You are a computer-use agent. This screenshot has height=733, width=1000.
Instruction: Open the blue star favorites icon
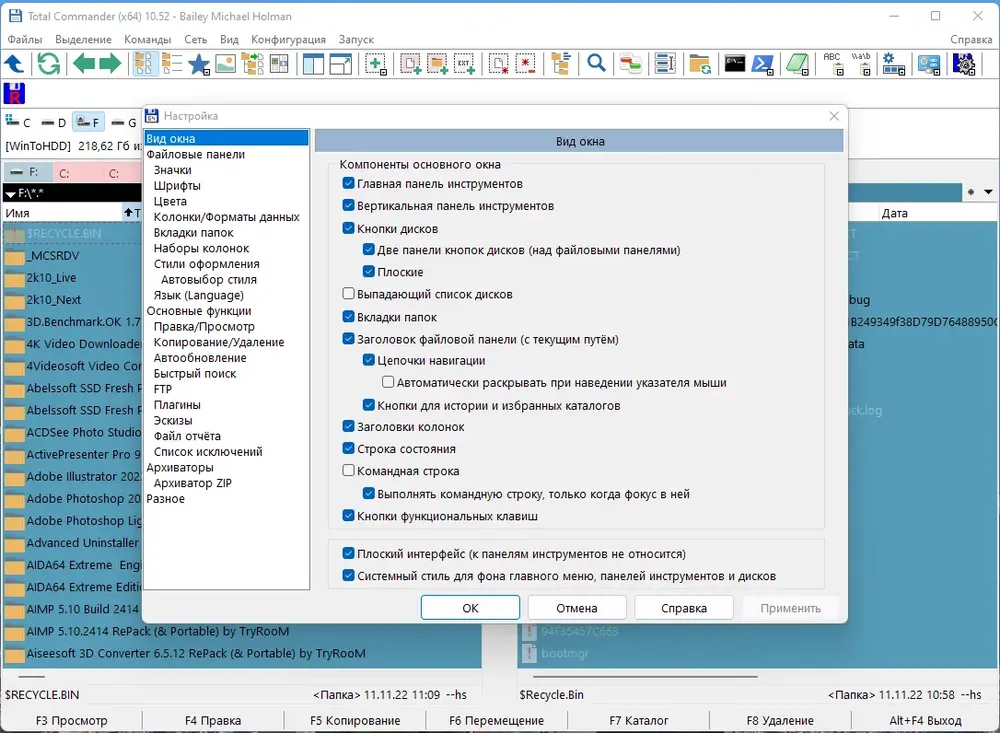coord(199,64)
